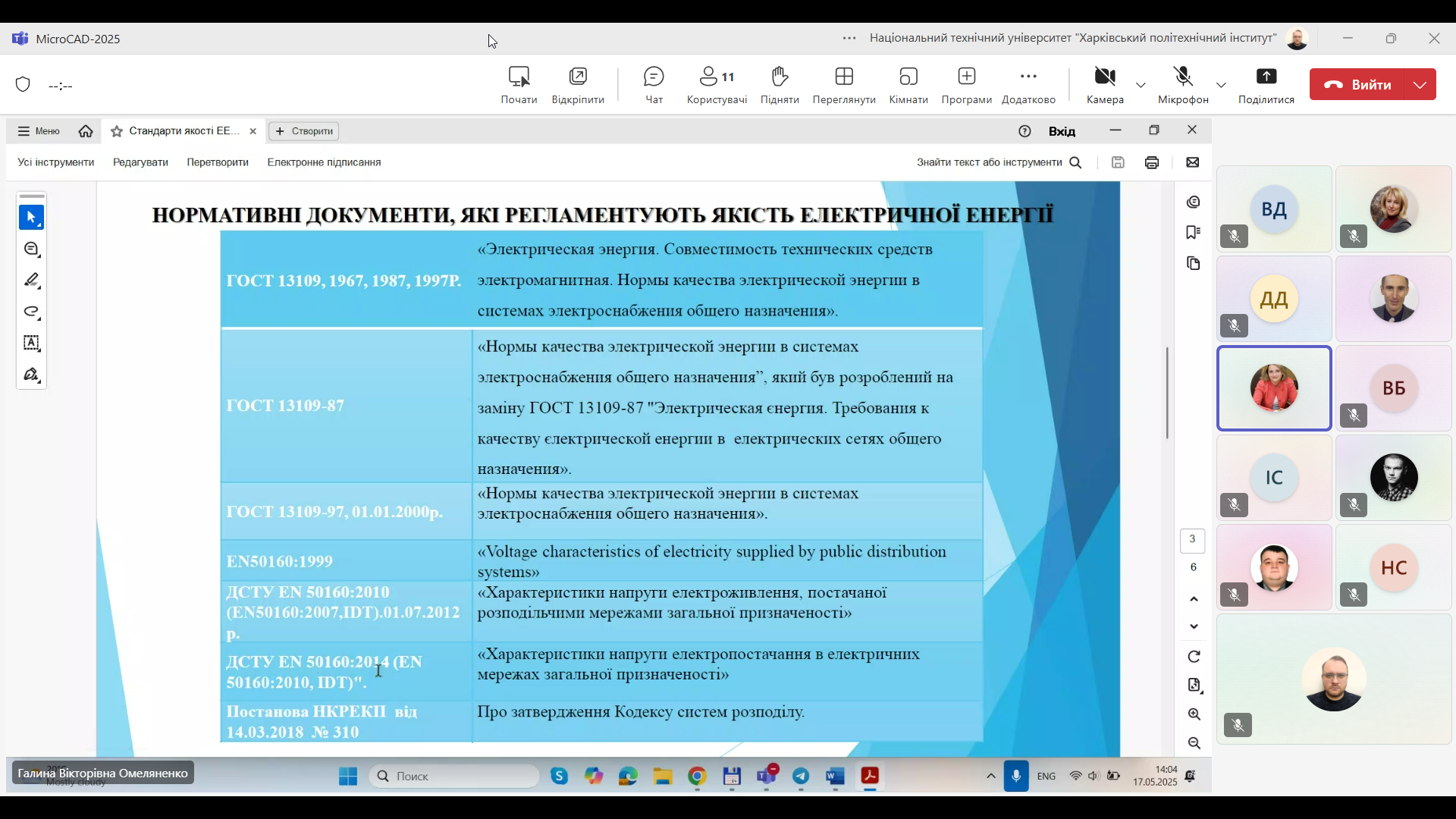Expand the Вийти leave options arrow
1456x819 pixels.
[1420, 85]
